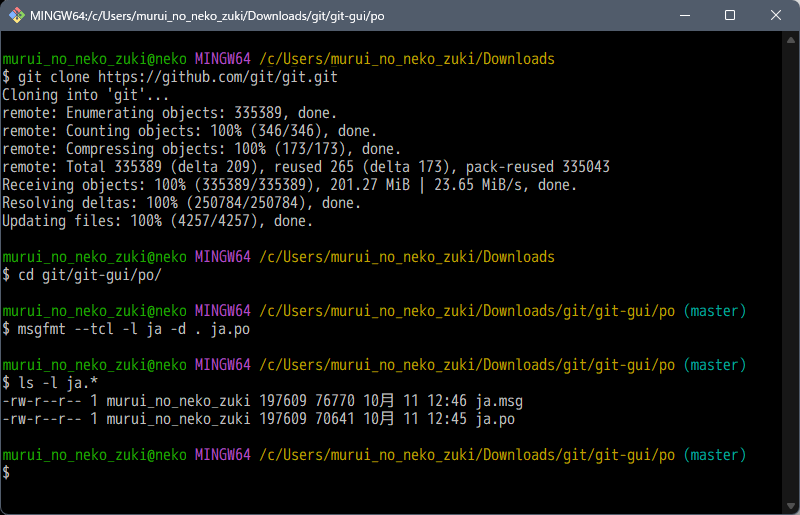Click the 'git clone https://github.com/git/git.git' command

coord(178,77)
